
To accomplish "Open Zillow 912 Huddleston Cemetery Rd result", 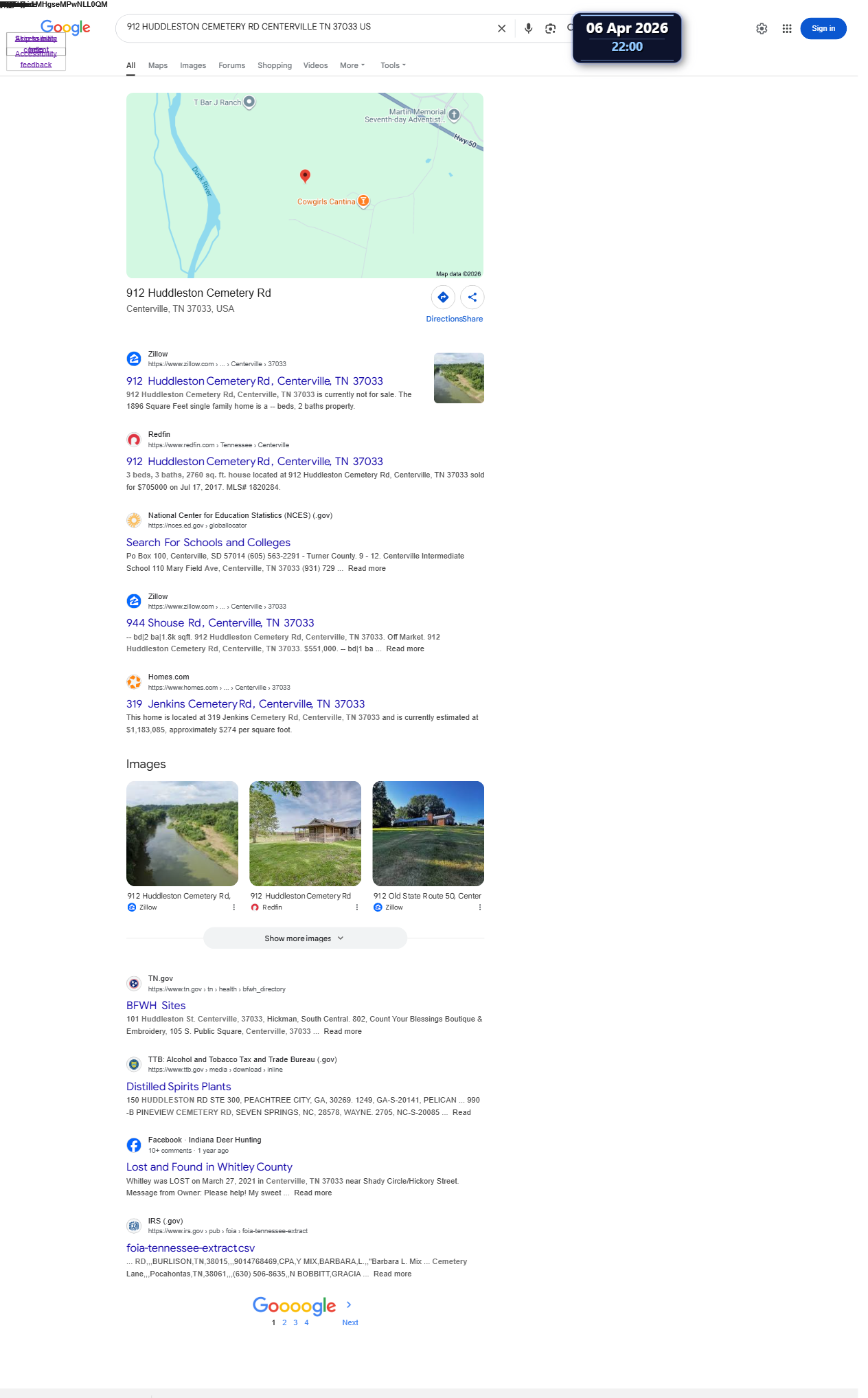I will point(255,381).
